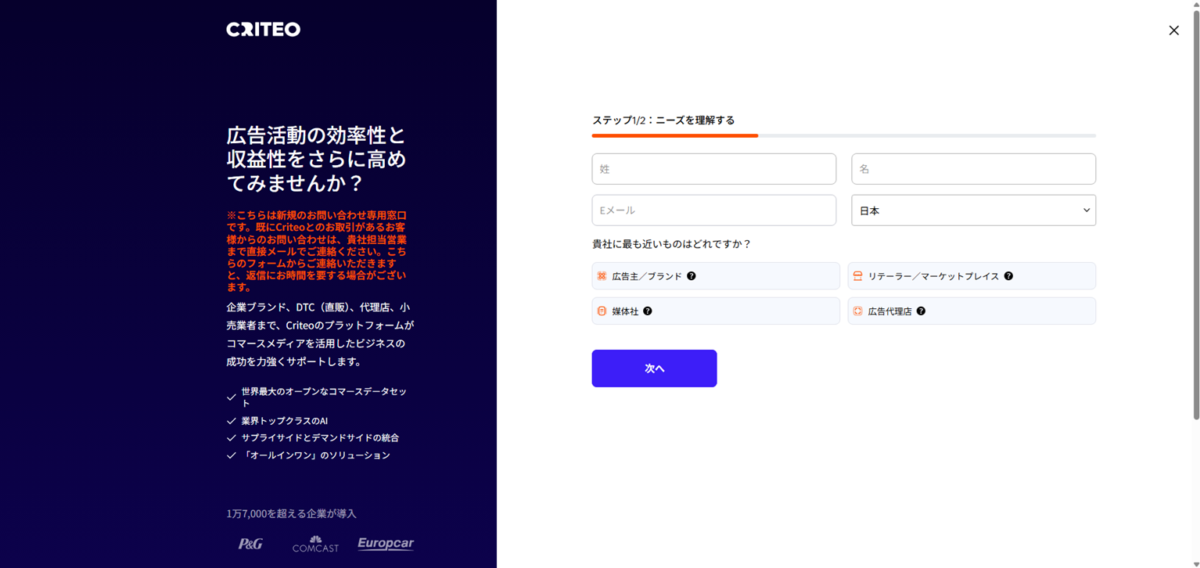Click the Europcar logo
1200x568 pixels.
pos(385,544)
